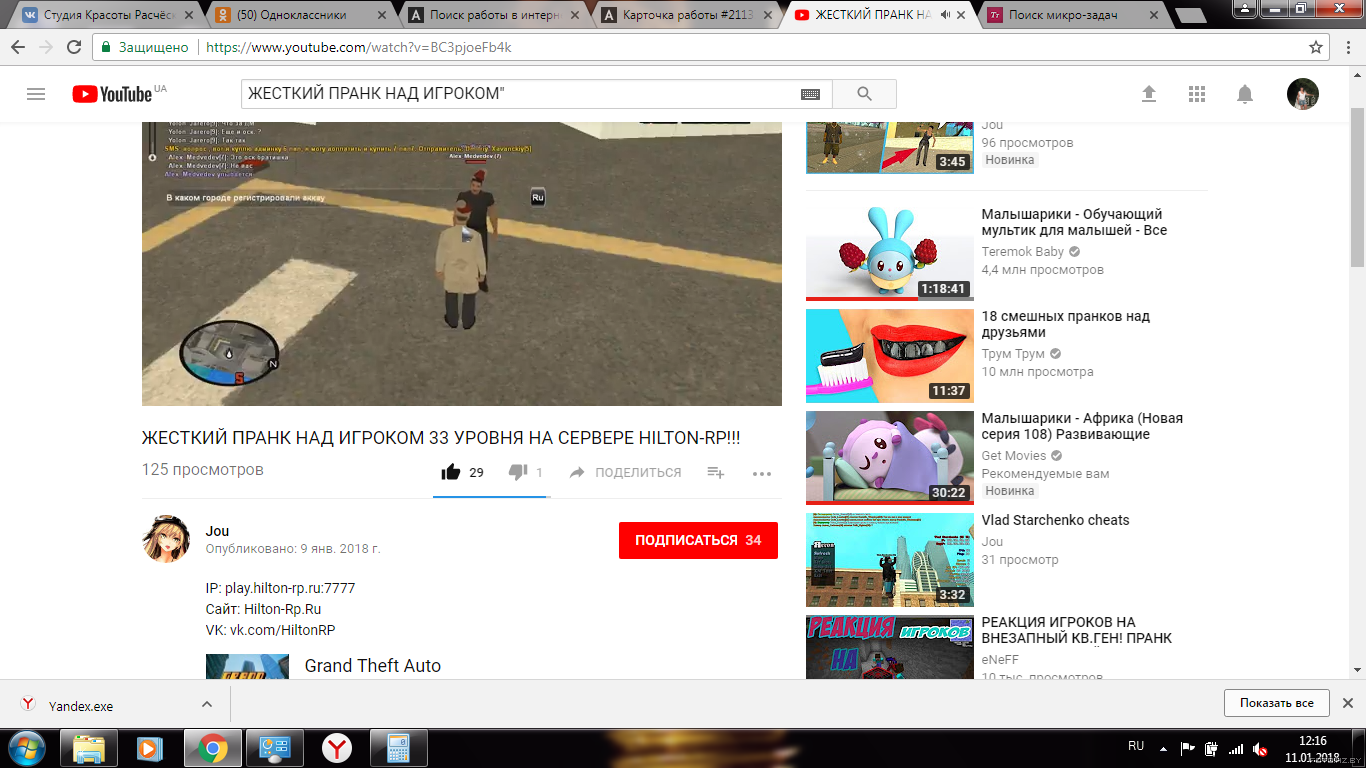The image size is (1366, 768).
Task: Click the Grand Theft Auto thumbnail
Action: pos(247,666)
